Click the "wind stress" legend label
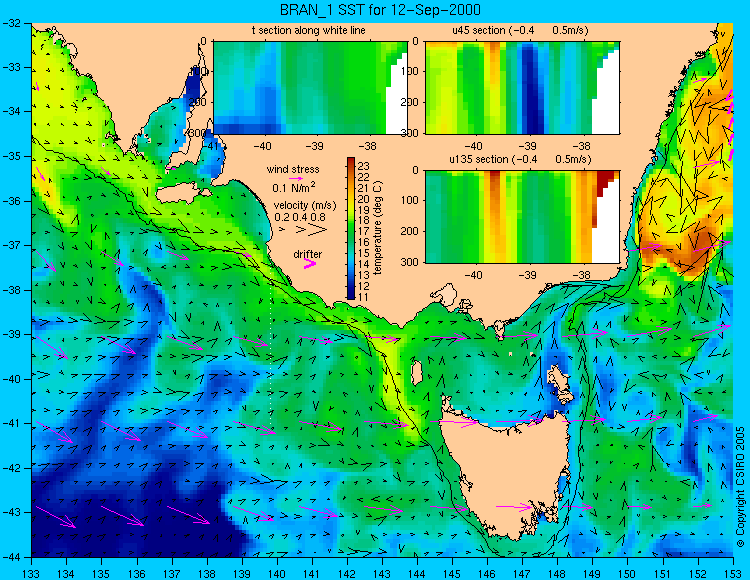The width and height of the screenshot is (750, 580). tap(293, 169)
